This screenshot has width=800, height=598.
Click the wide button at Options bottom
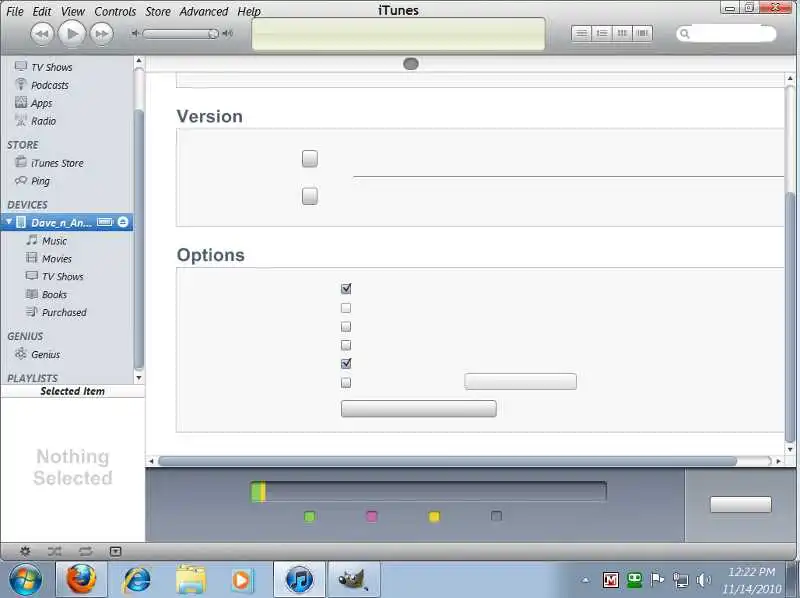(x=418, y=408)
